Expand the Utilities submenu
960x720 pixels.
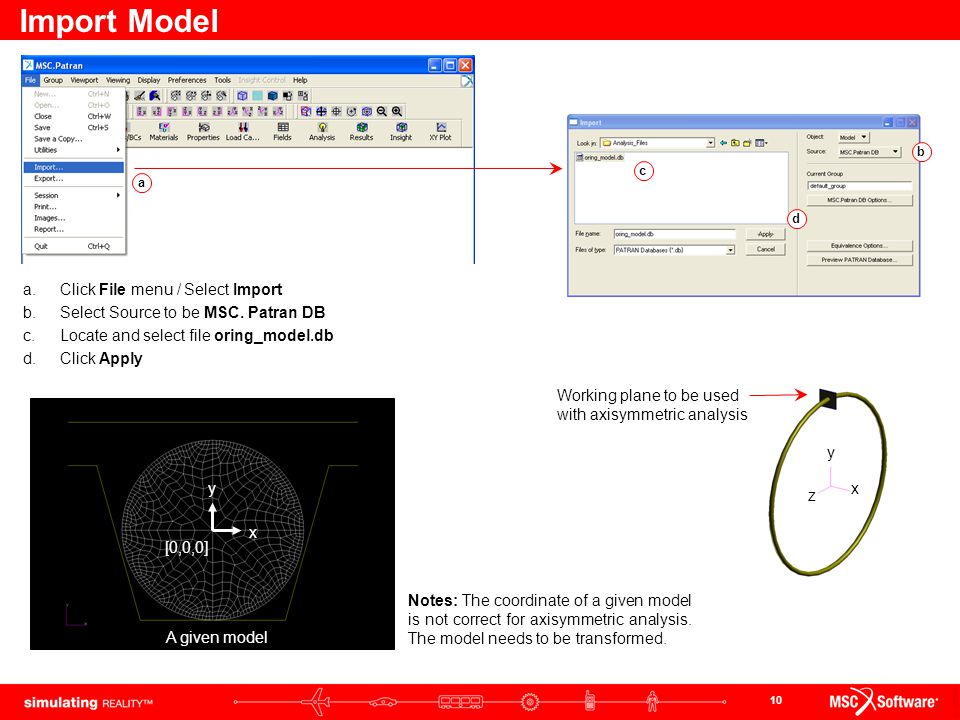click(x=73, y=150)
